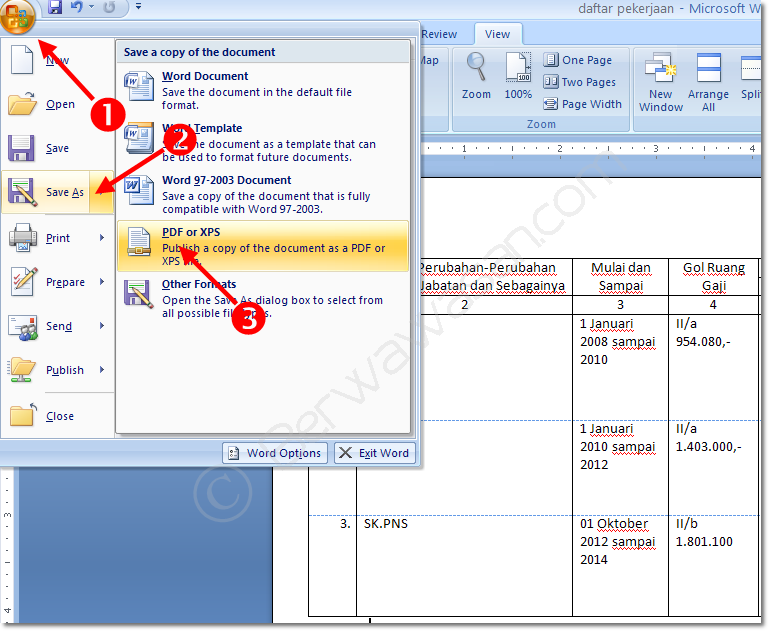Click the Other Formats disk icon
The image size is (769, 631).
pyautogui.click(x=139, y=294)
